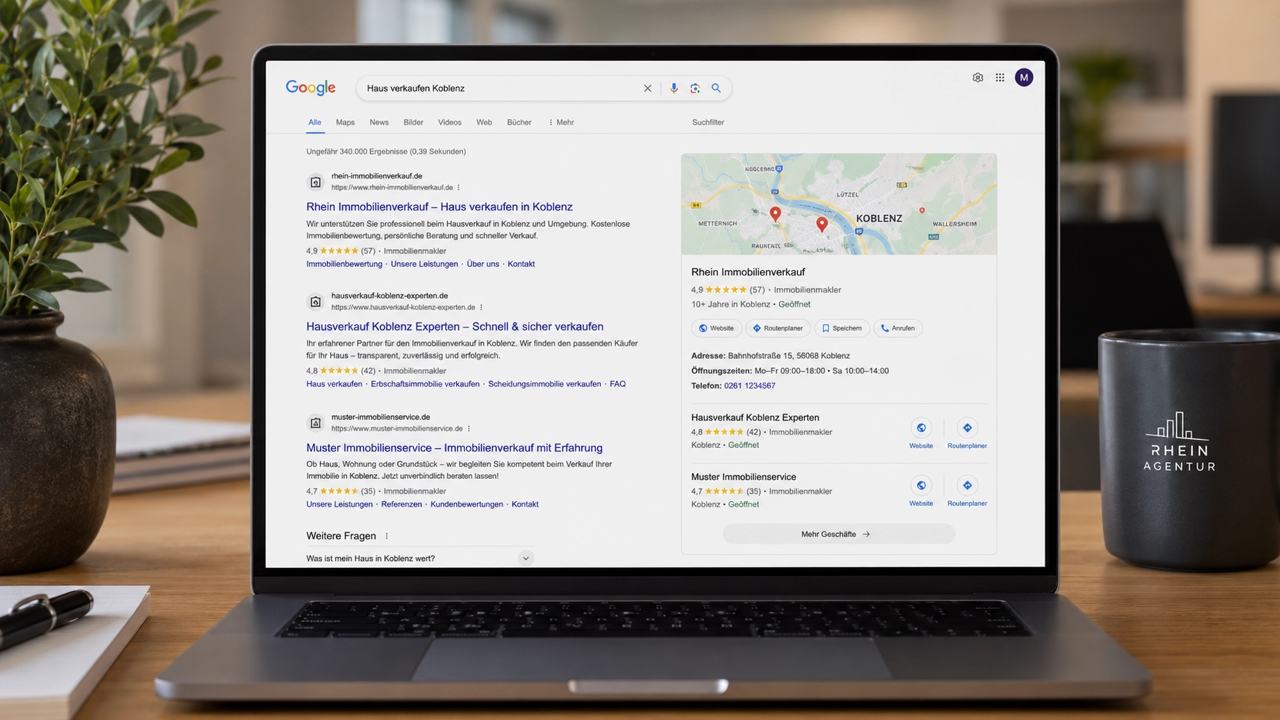
Task: Click the Anrufen chip in the business panel
Action: [898, 328]
